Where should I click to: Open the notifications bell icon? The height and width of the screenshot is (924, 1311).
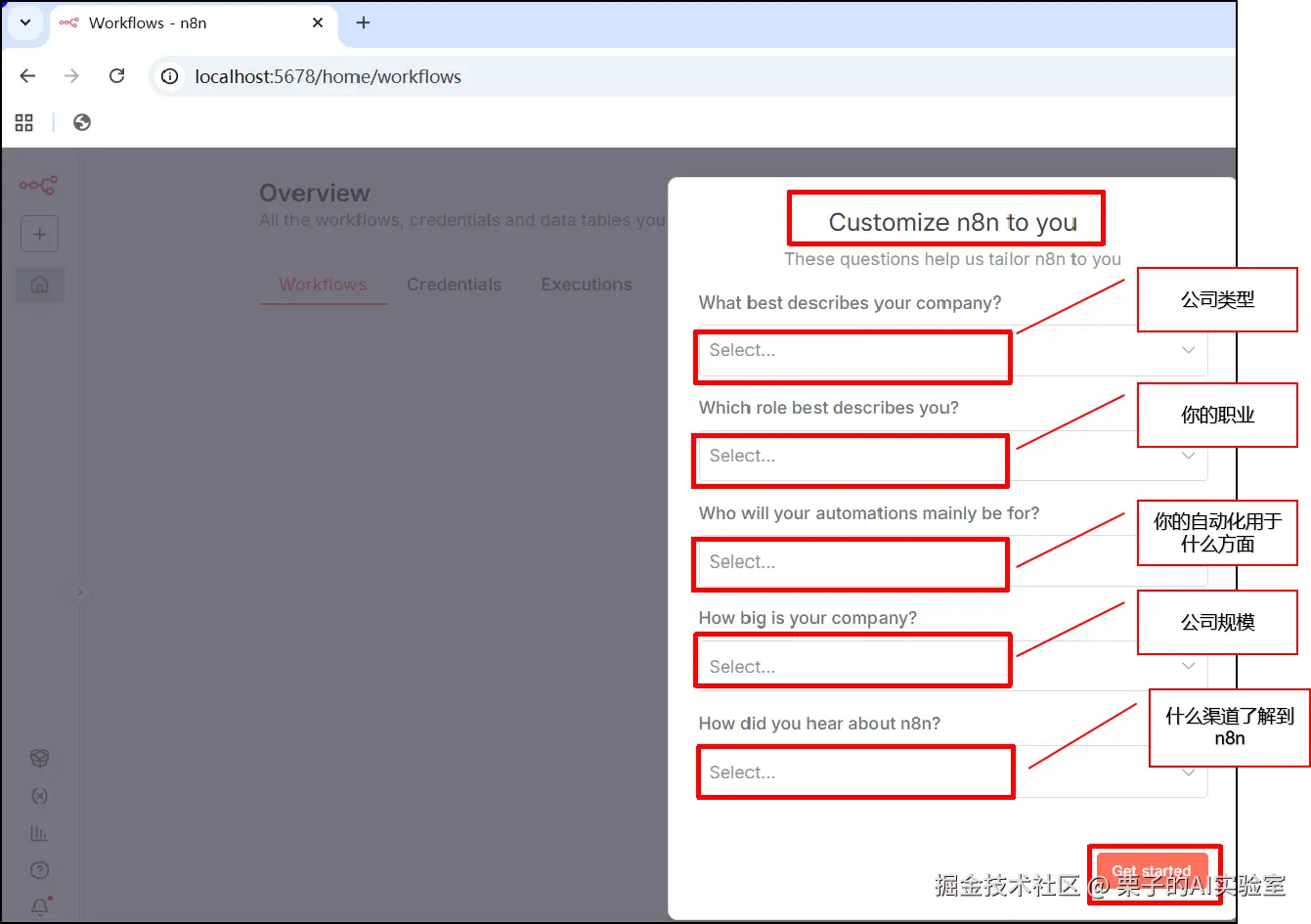[40, 906]
